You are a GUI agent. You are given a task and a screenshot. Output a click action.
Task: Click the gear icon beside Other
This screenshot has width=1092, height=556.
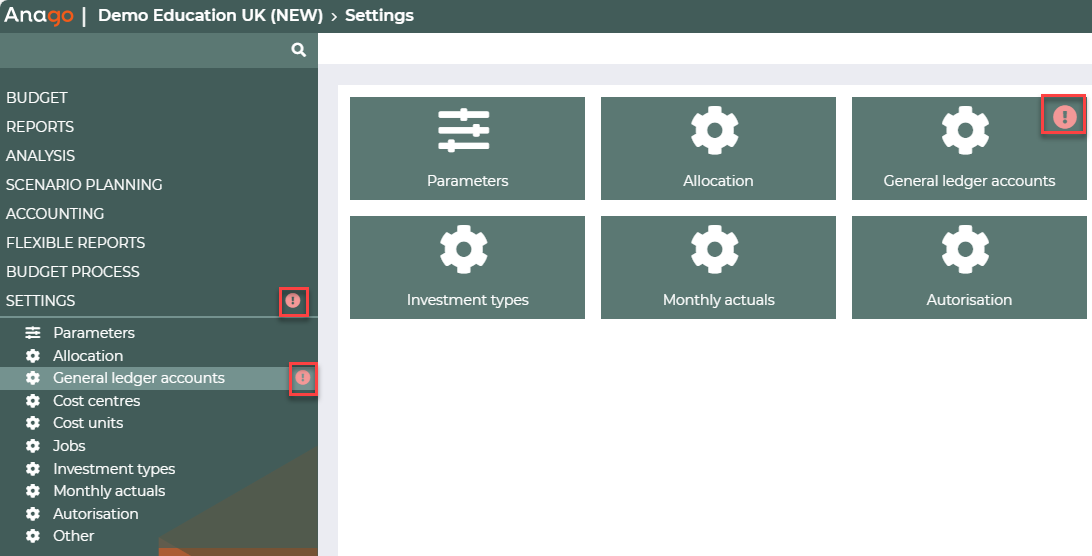[x=33, y=536]
